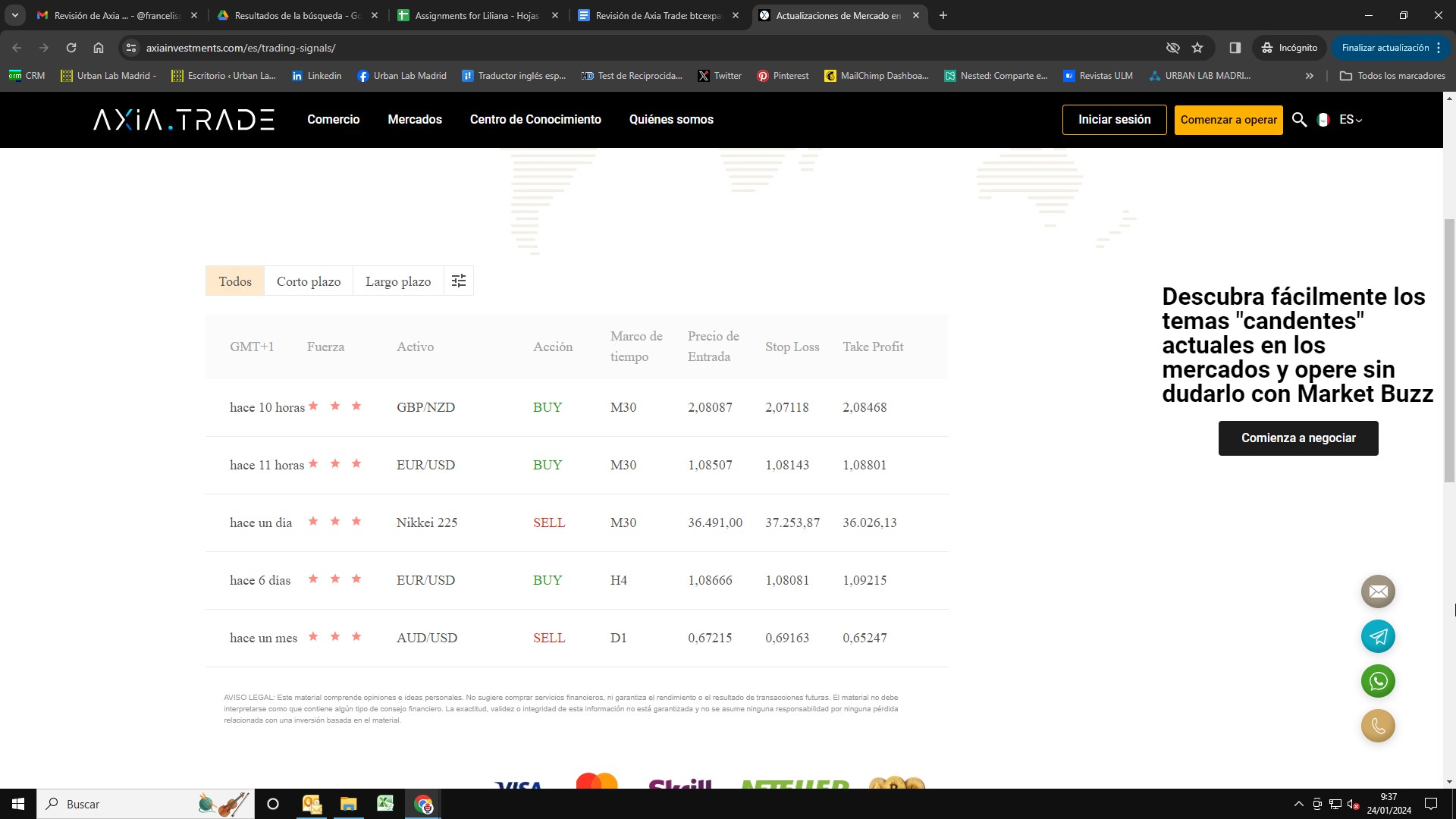Switch to the Largo plazo signals tab

(397, 281)
